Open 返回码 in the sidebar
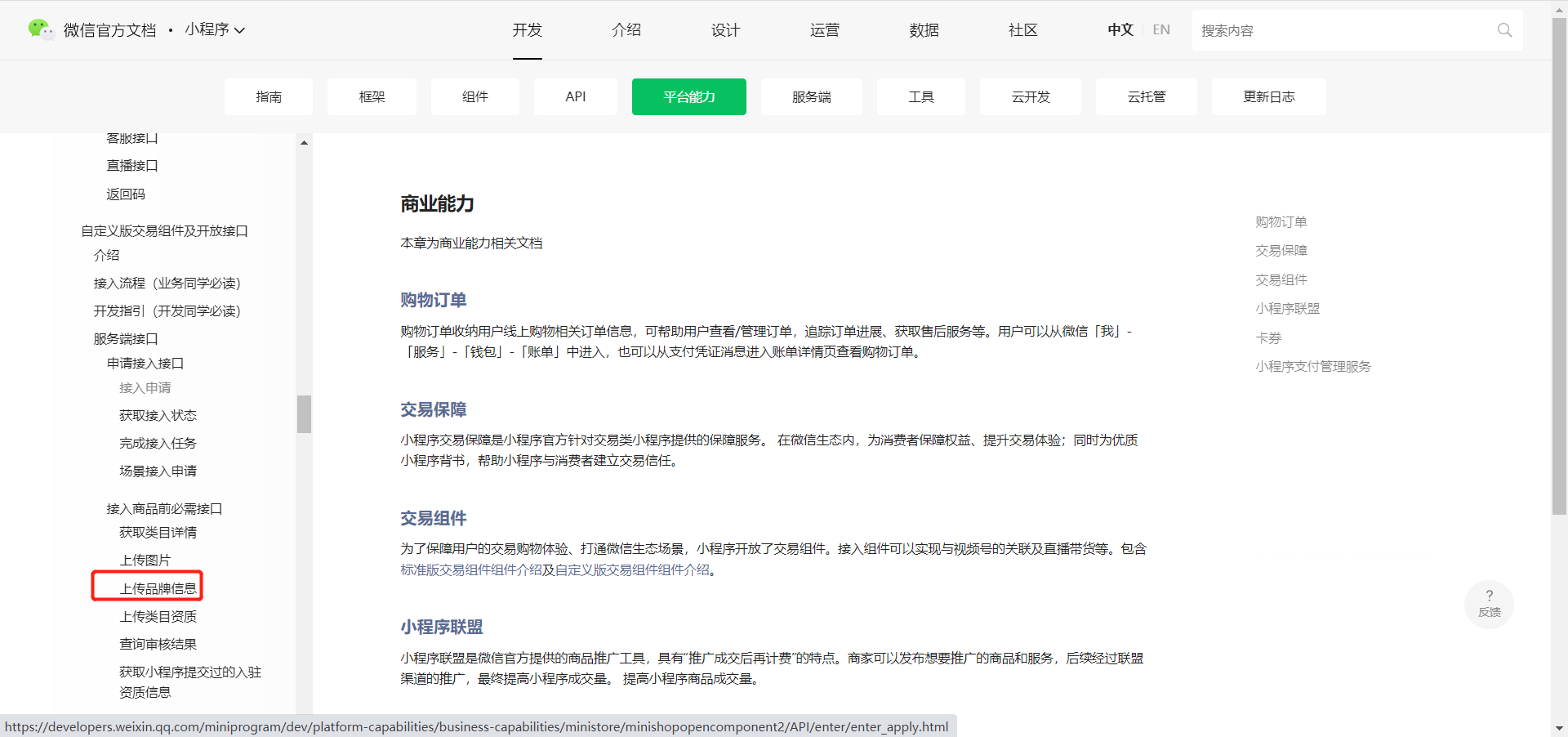Image resolution: width=1568 pixels, height=737 pixels. (x=126, y=194)
